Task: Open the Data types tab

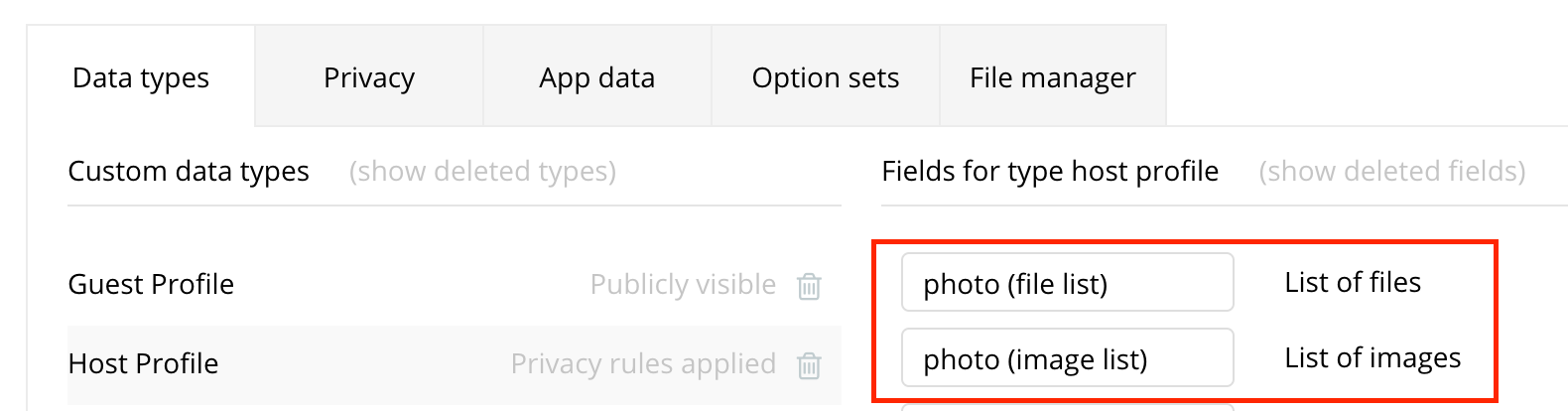Action: coord(141,77)
